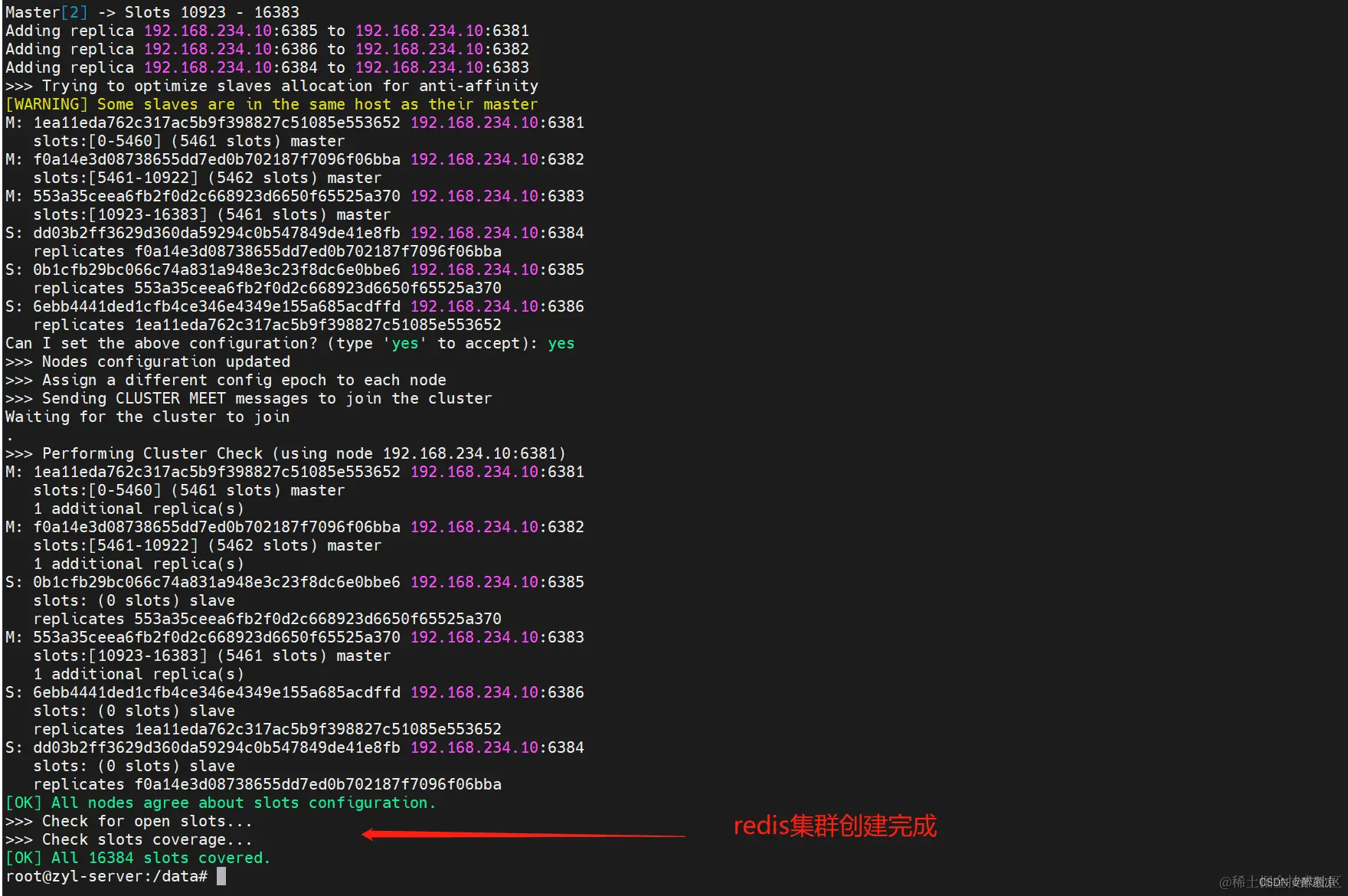Click 'slots: (0 slots) slave' under node 6385
Screen dimensions: 1348x896
click(x=134, y=600)
